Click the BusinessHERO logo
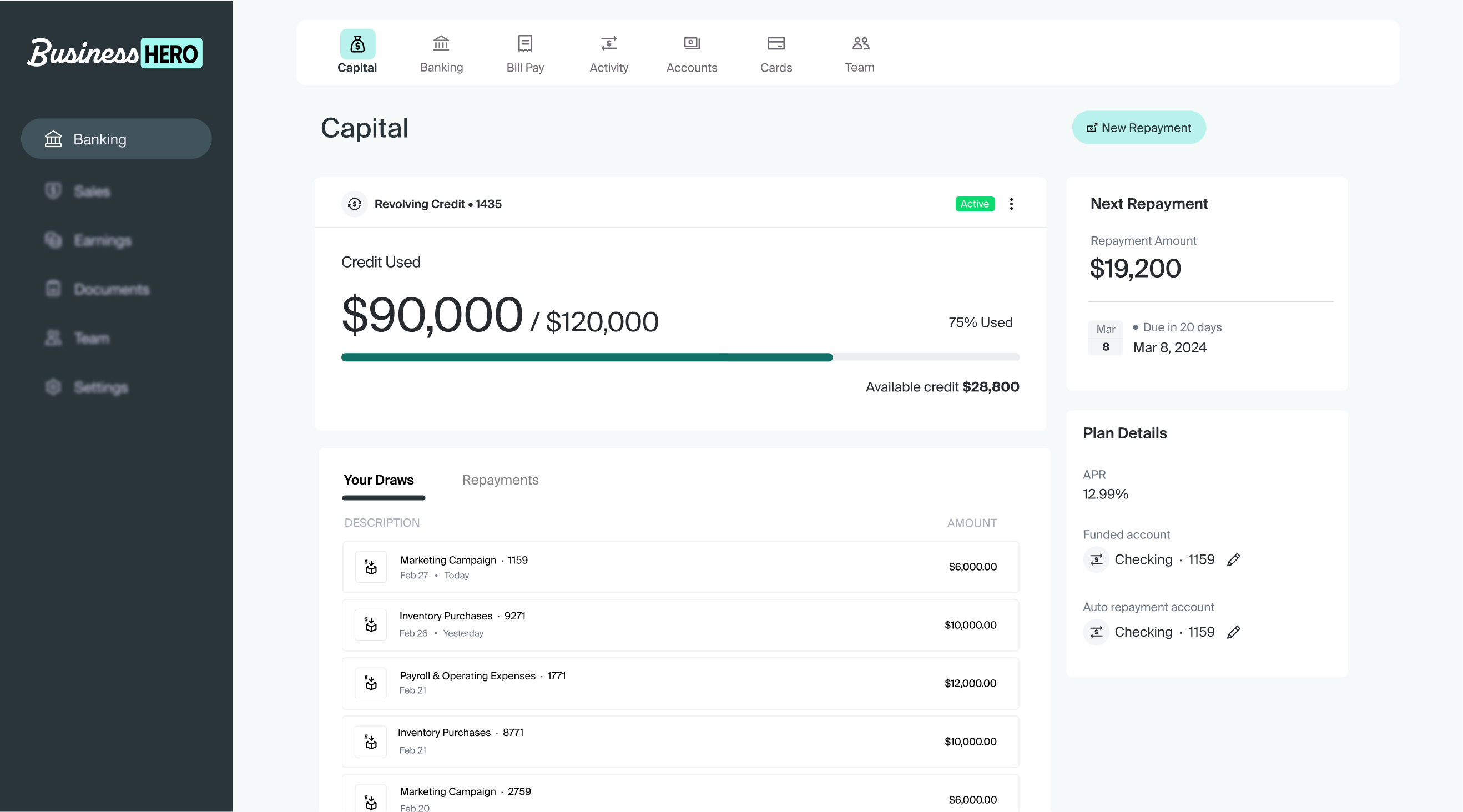Image resolution: width=1463 pixels, height=812 pixels. [115, 52]
